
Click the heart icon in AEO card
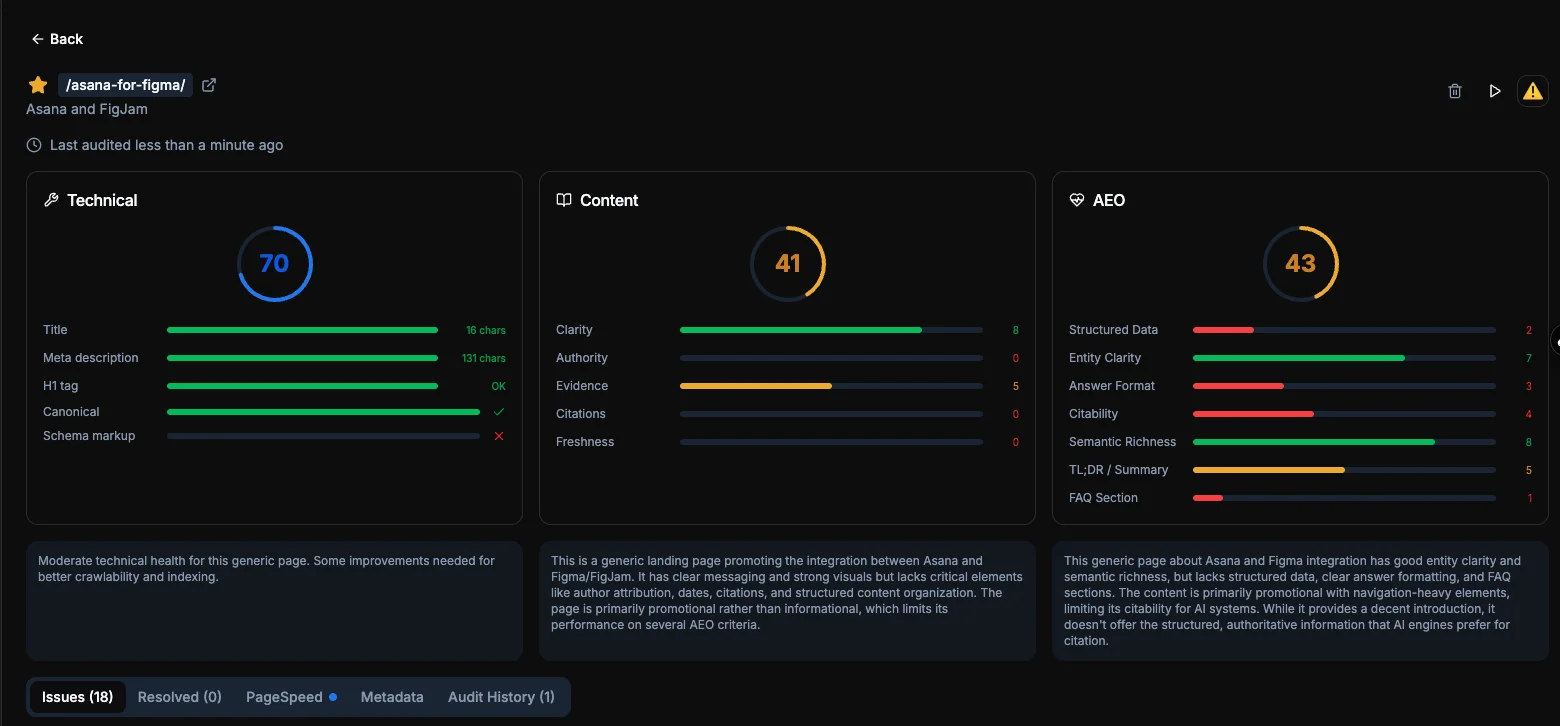tap(1077, 200)
